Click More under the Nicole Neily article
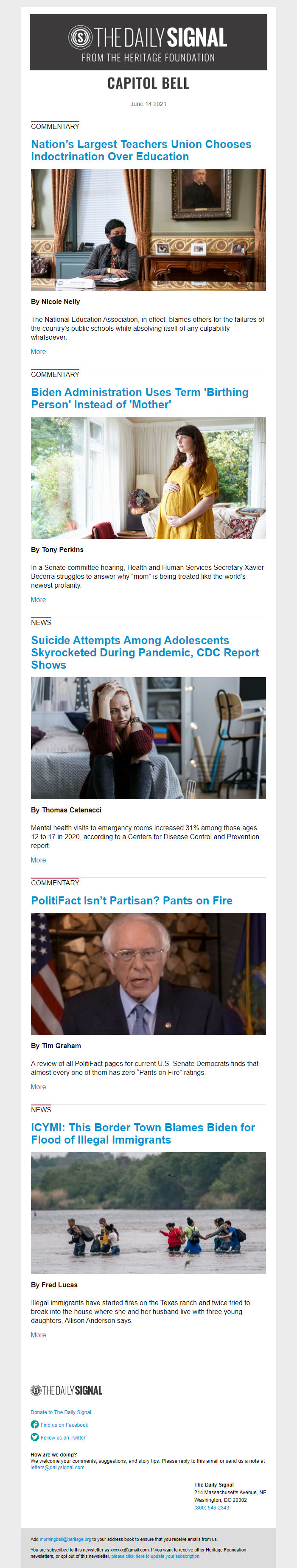This screenshot has height=1568, width=297. (38, 352)
